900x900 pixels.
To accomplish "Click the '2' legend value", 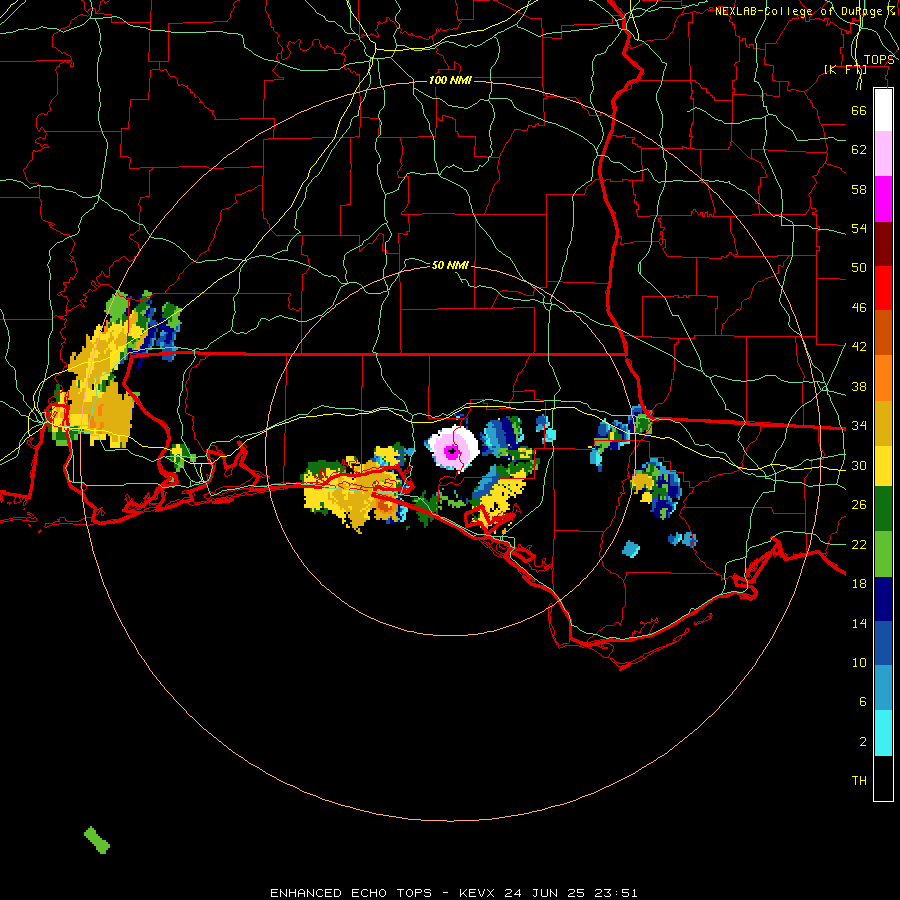I will [x=863, y=742].
